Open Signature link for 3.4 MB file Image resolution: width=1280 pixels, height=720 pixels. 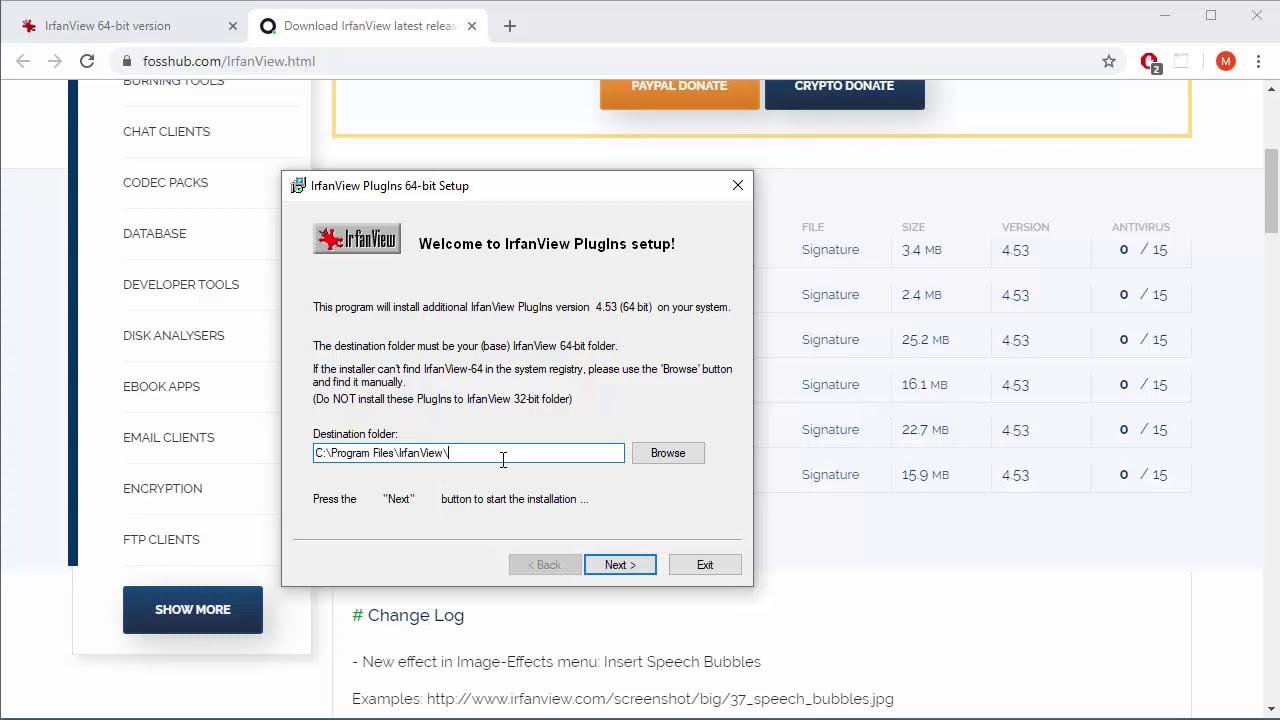pyautogui.click(x=830, y=250)
